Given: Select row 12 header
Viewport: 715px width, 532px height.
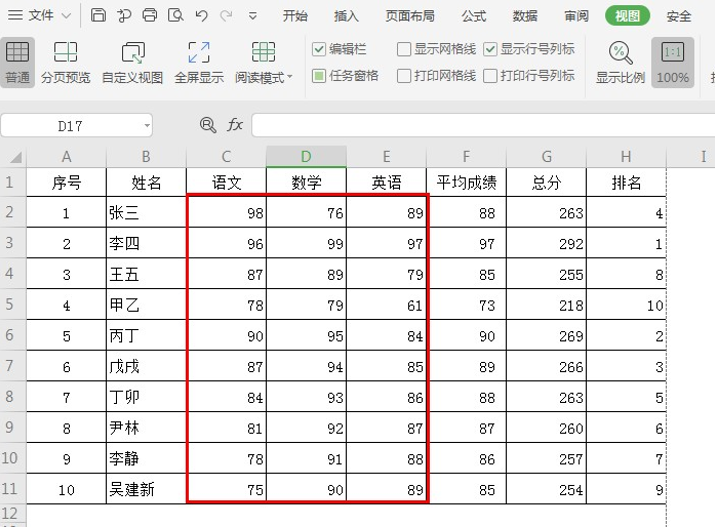Looking at the screenshot, I should coord(13,514).
